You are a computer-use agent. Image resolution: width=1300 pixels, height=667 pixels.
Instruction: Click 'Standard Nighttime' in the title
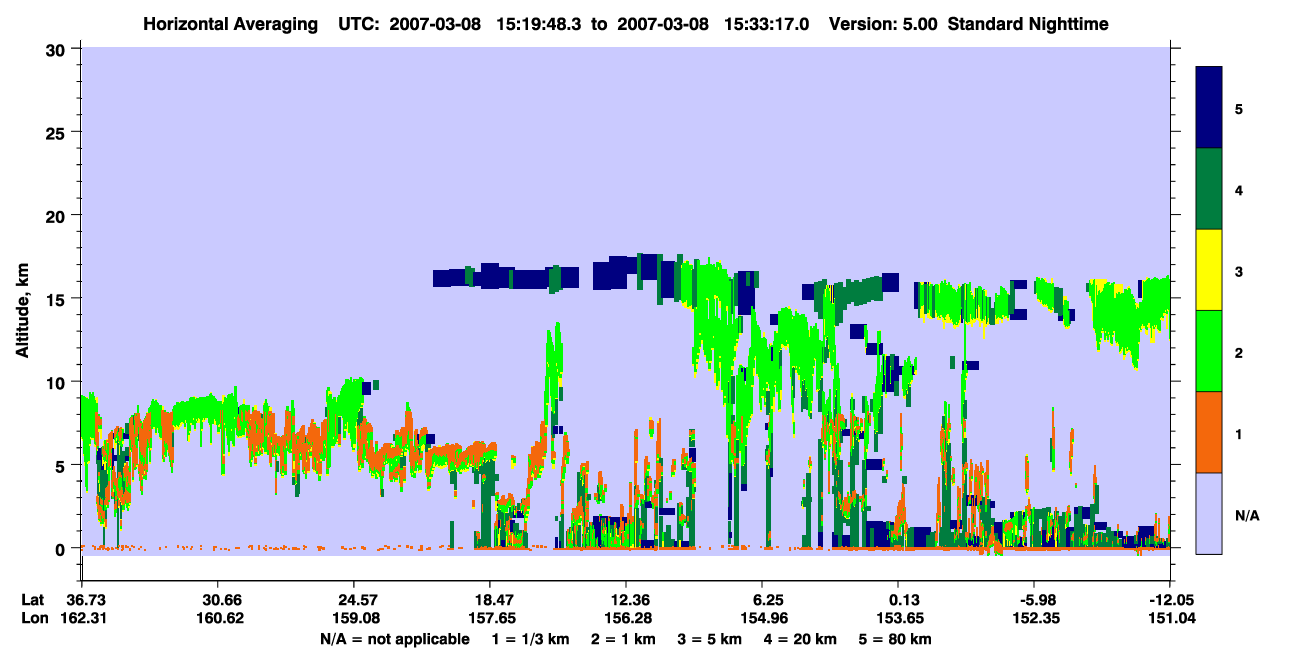1028,24
